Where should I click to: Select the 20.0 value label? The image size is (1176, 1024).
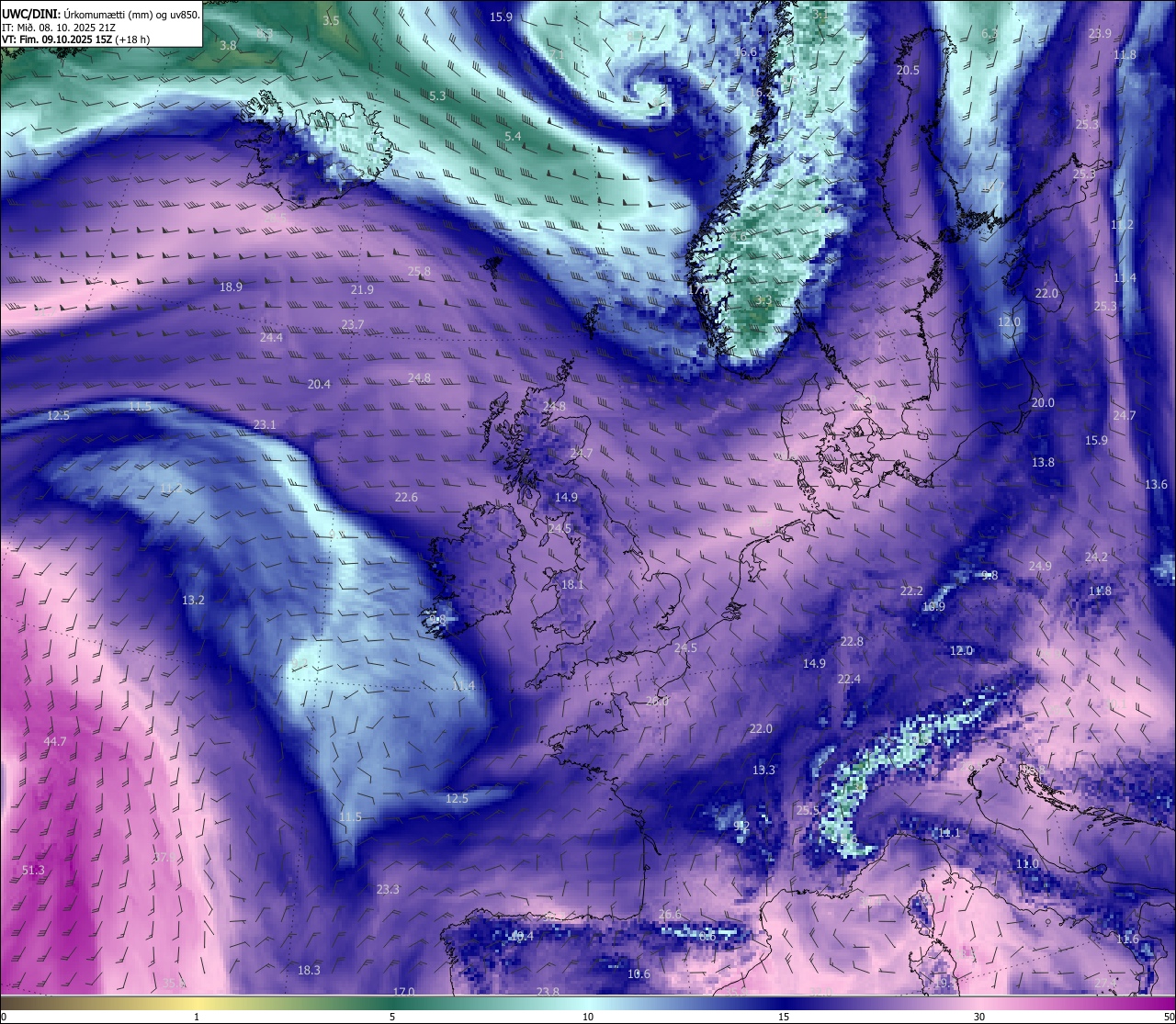click(1043, 402)
